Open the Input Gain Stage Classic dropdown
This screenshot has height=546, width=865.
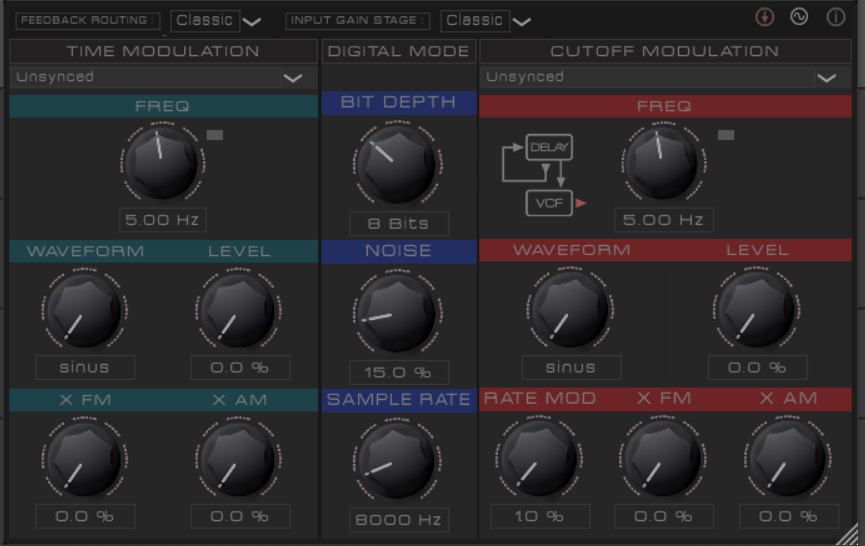(486, 20)
